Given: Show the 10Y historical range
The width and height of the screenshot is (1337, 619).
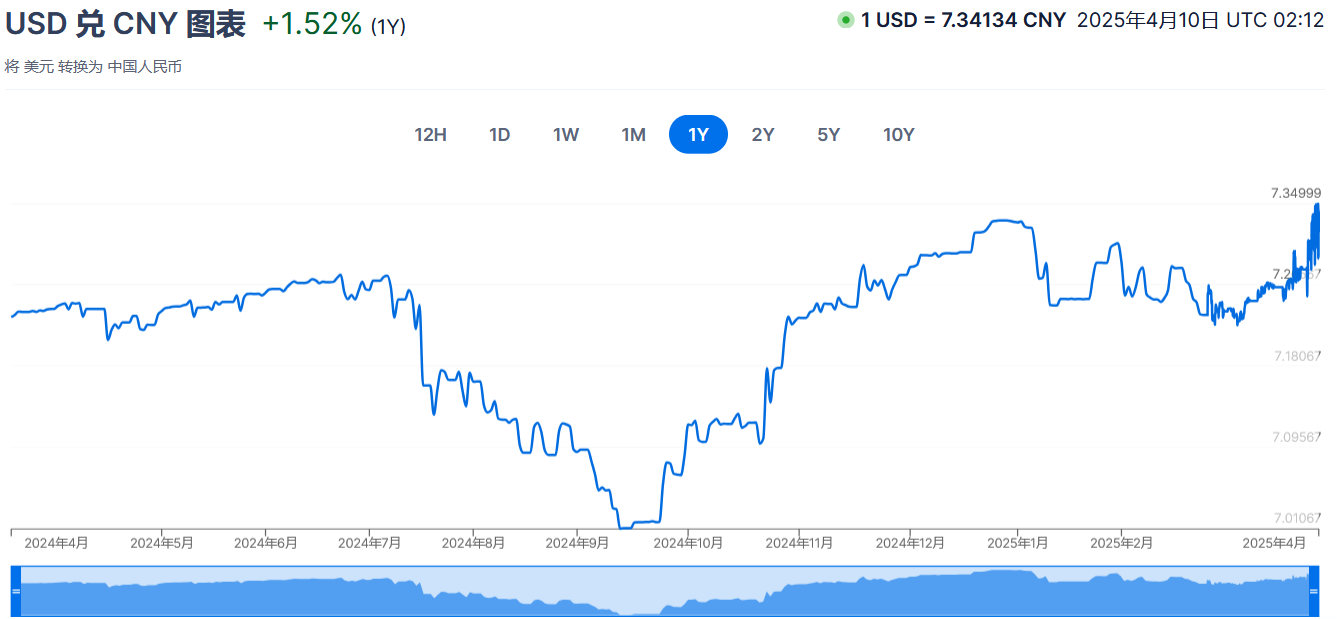Looking at the screenshot, I should [x=899, y=135].
